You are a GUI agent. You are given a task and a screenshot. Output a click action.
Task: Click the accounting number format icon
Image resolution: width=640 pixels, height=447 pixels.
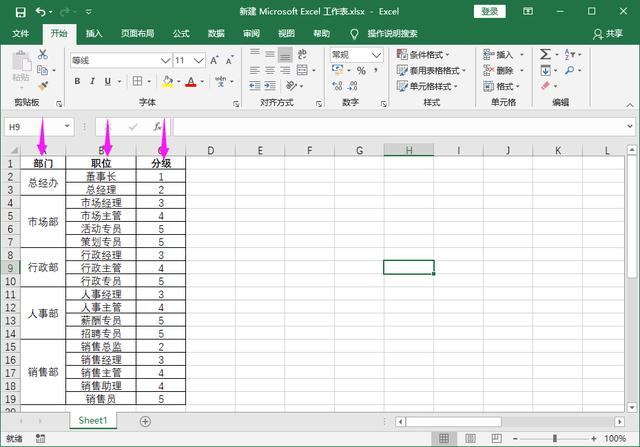click(338, 70)
